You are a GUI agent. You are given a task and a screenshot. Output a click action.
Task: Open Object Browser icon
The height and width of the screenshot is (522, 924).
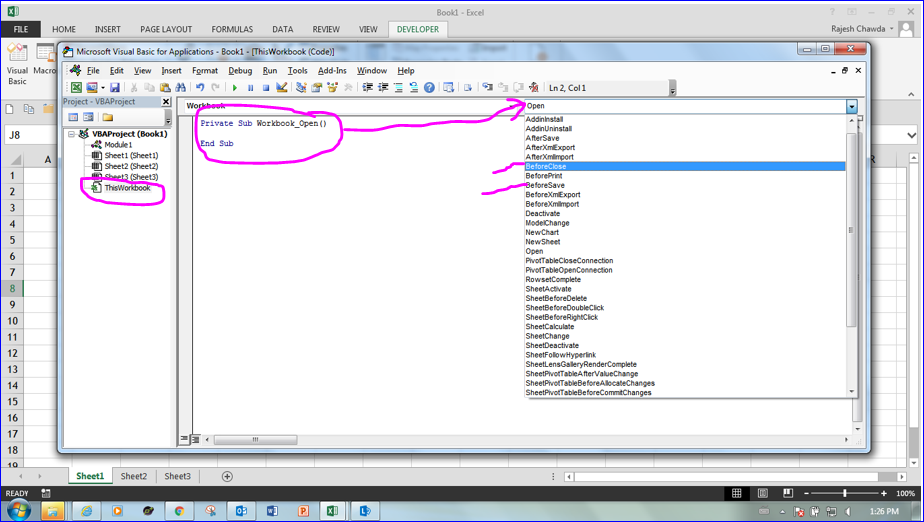(332, 88)
